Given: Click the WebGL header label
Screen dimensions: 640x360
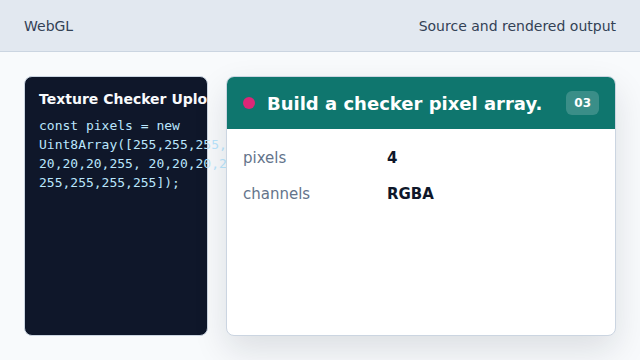Looking at the screenshot, I should 49,26.
